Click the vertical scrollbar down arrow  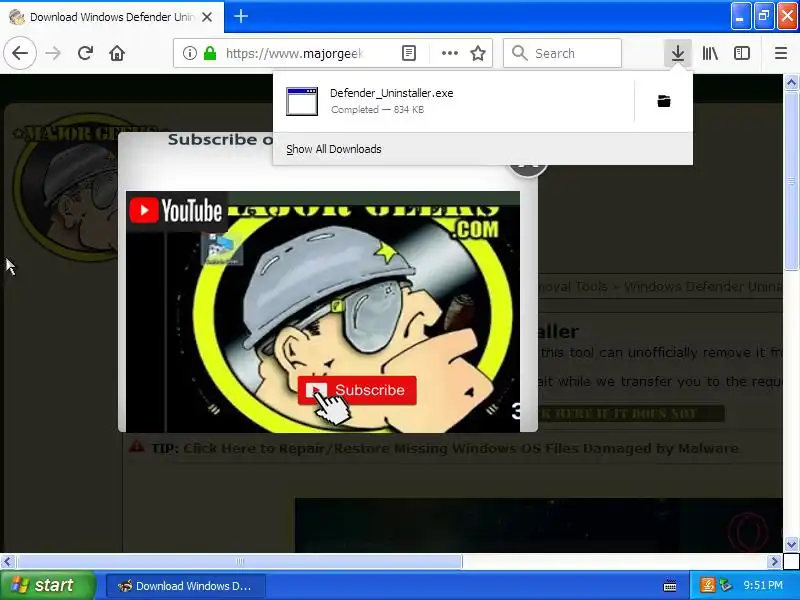[x=791, y=544]
